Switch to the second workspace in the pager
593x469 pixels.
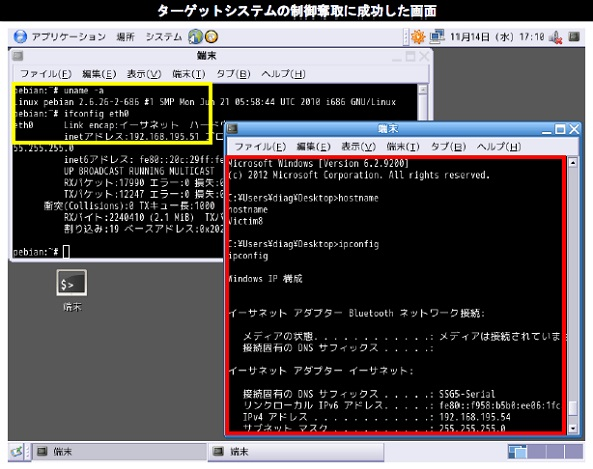(537, 452)
